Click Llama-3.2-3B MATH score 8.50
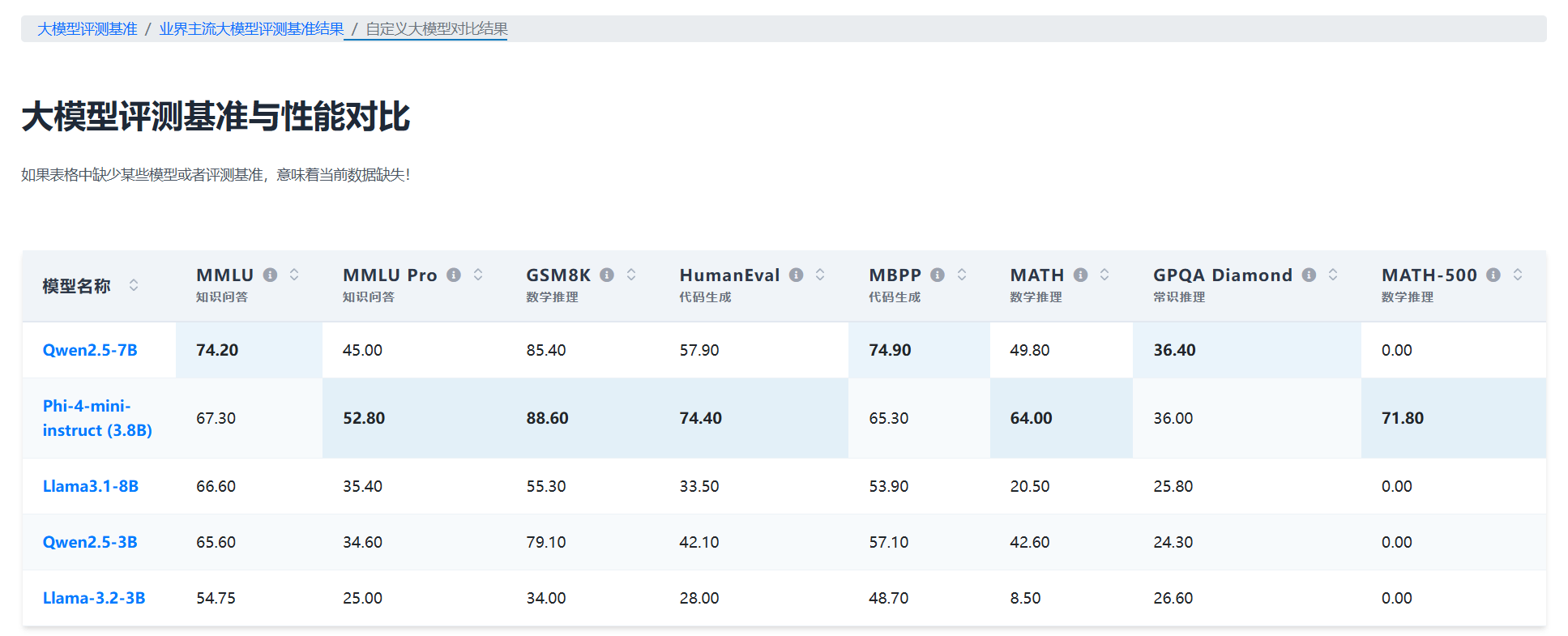 point(1025,598)
